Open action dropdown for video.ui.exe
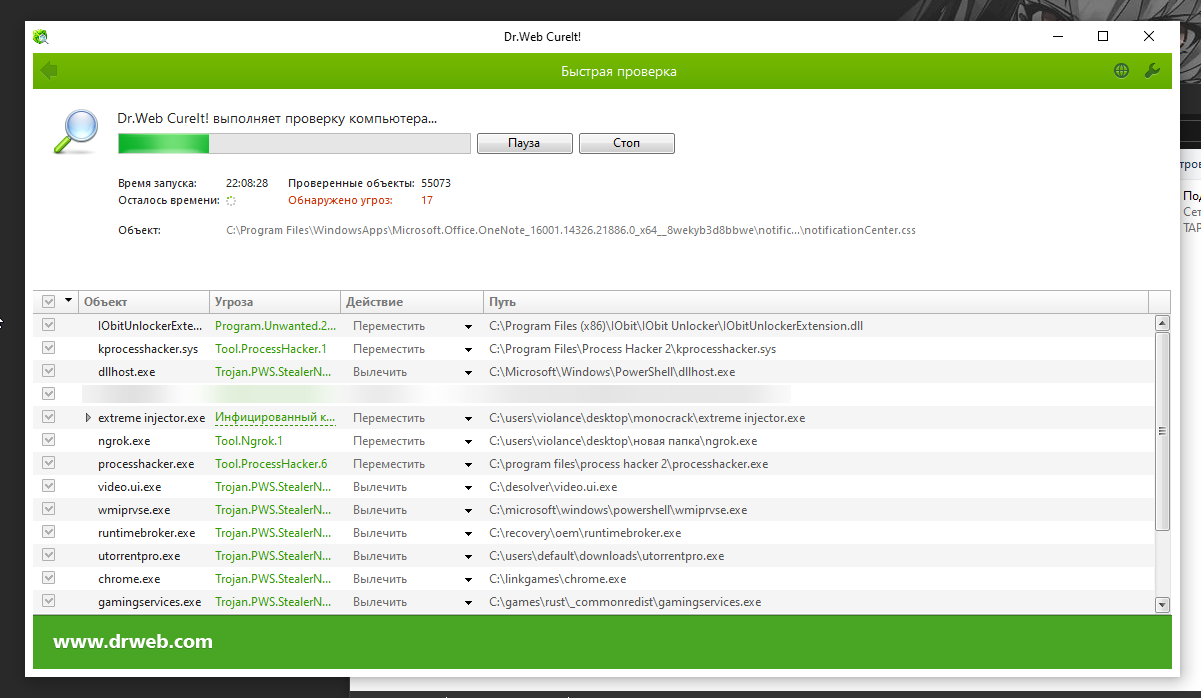The height and width of the screenshot is (698, 1201). pyautogui.click(x=467, y=487)
